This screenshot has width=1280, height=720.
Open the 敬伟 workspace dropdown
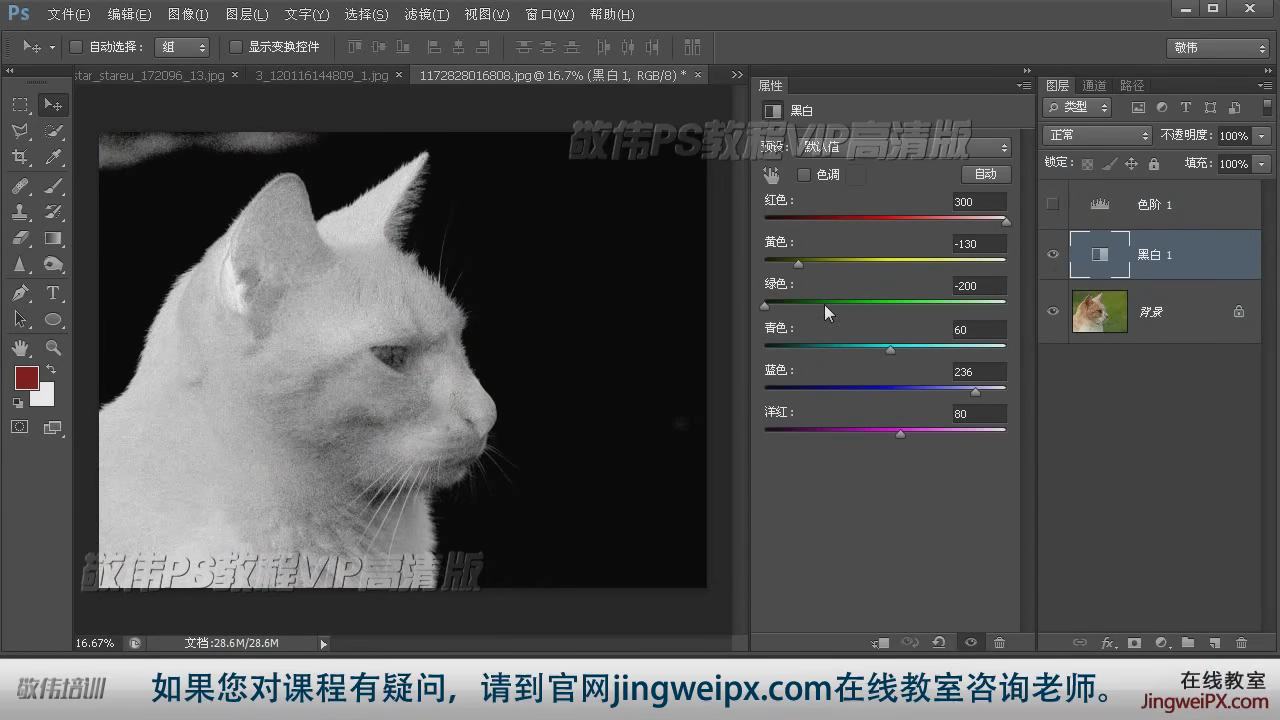[x=1217, y=48]
